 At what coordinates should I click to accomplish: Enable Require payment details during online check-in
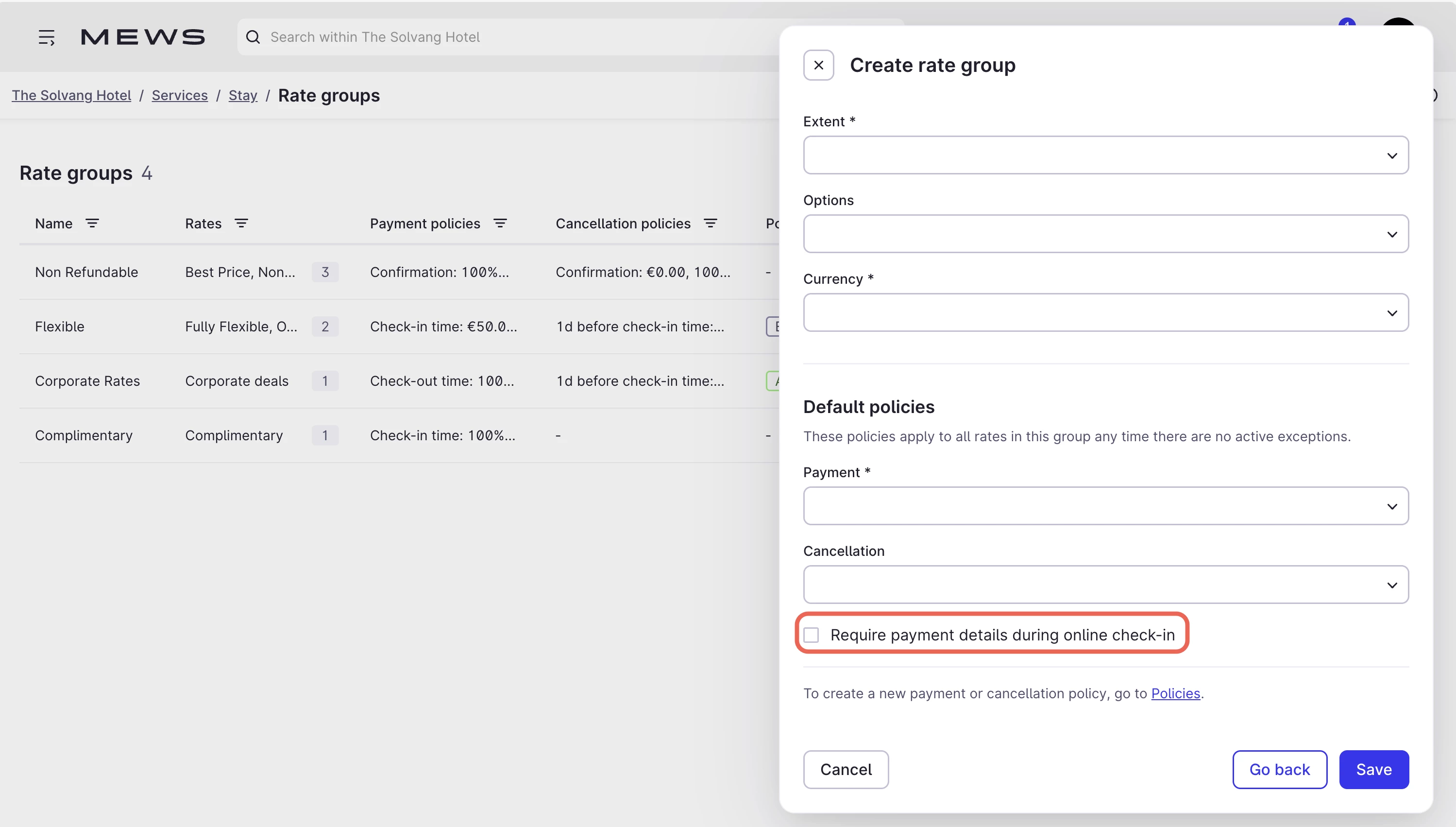[x=811, y=635]
